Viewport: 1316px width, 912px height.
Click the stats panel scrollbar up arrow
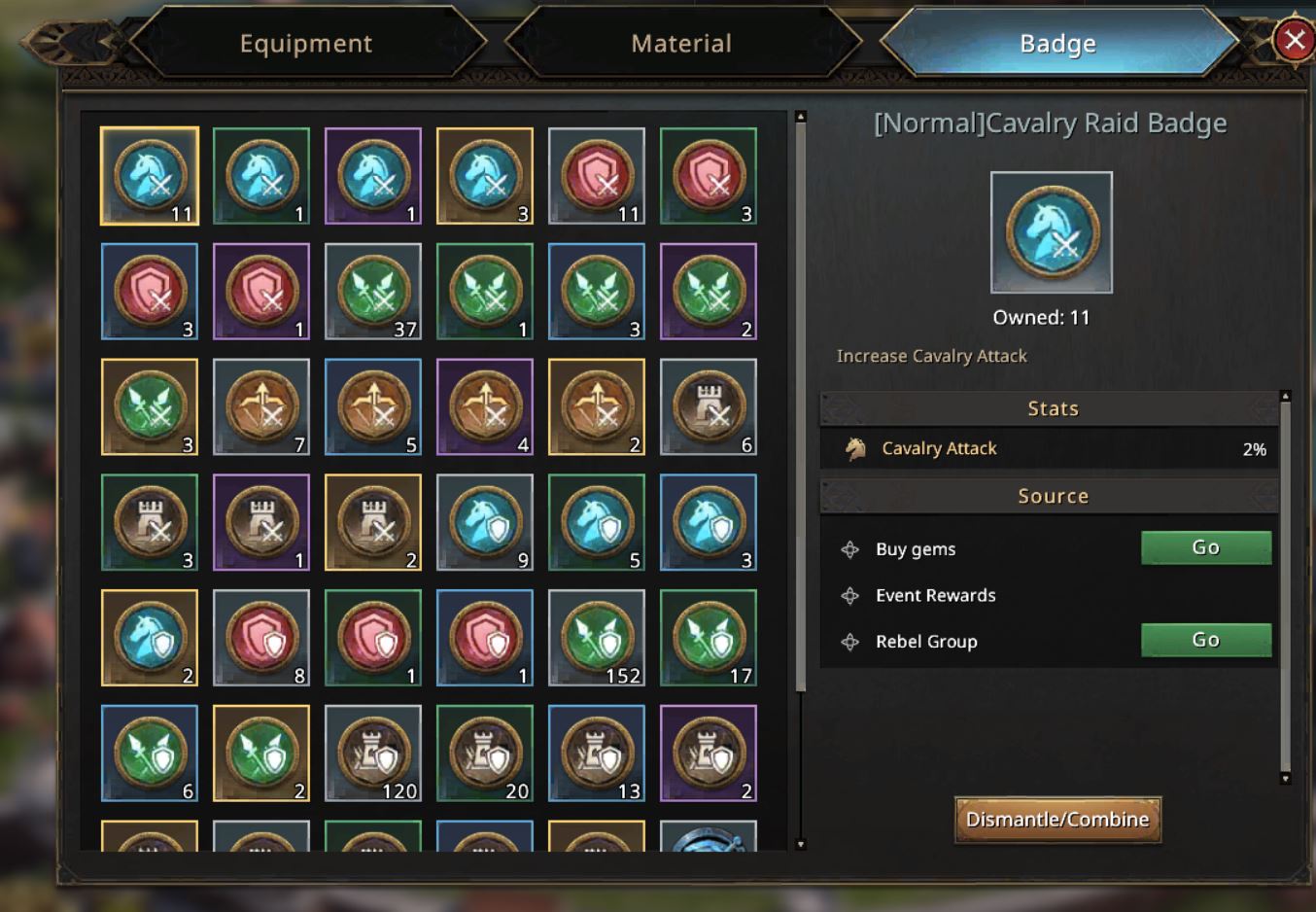tap(1286, 397)
